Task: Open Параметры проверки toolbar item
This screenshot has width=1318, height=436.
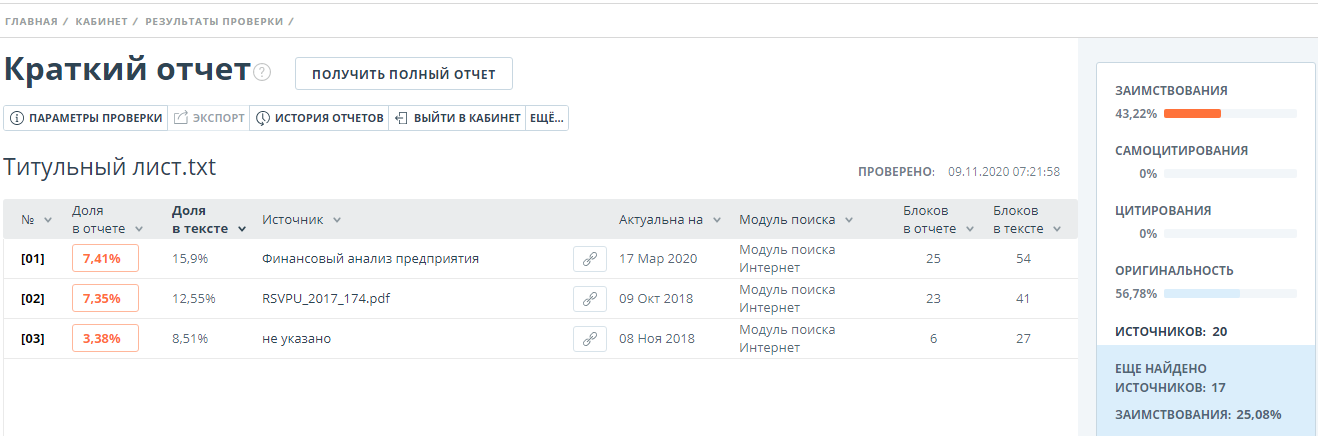Action: point(86,118)
